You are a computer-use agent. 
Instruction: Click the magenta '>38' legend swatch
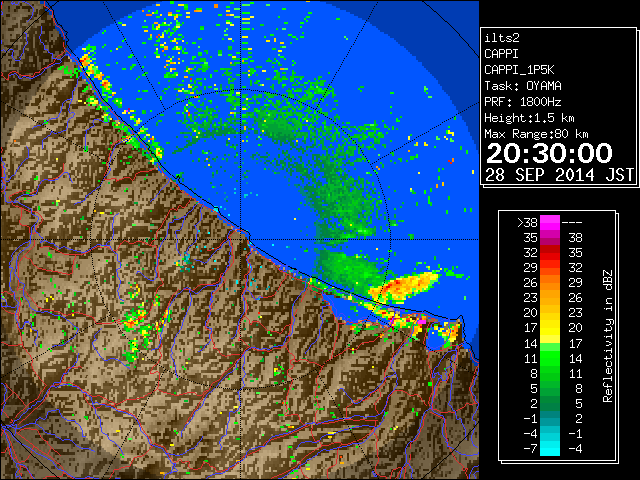pos(550,222)
